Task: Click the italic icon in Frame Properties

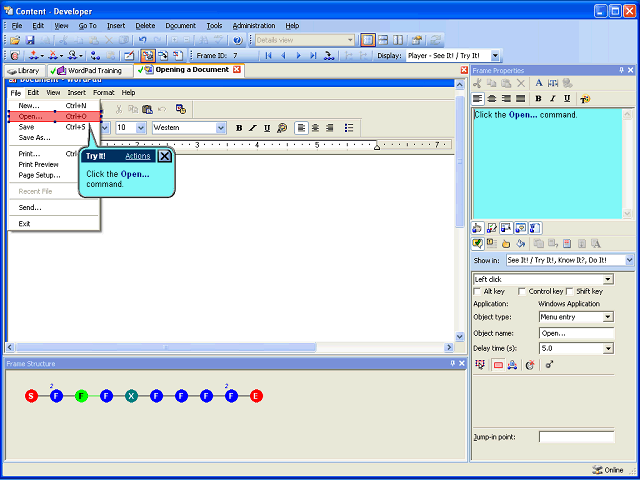Action: click(x=553, y=98)
